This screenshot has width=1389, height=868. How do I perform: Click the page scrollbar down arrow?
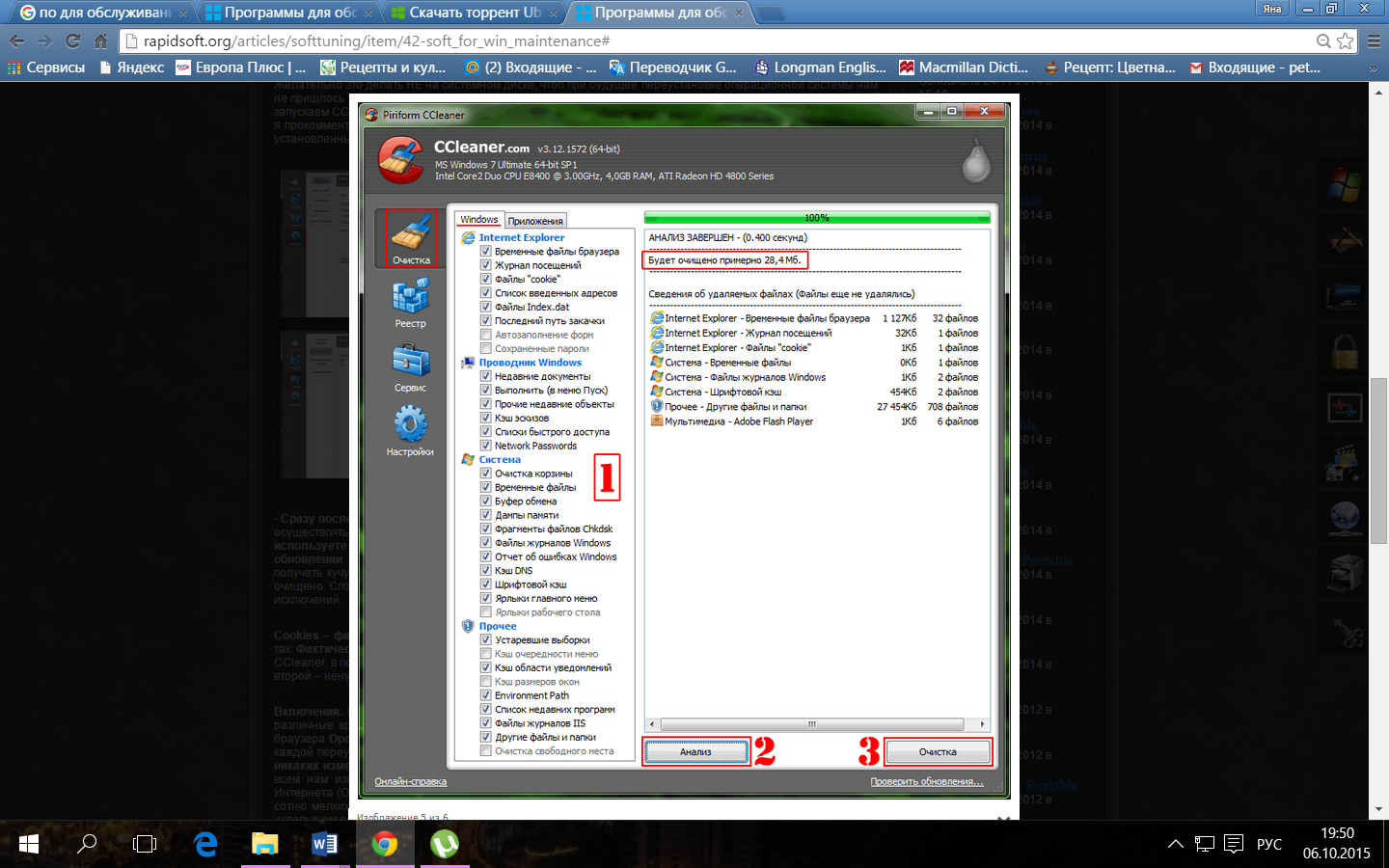1378,809
